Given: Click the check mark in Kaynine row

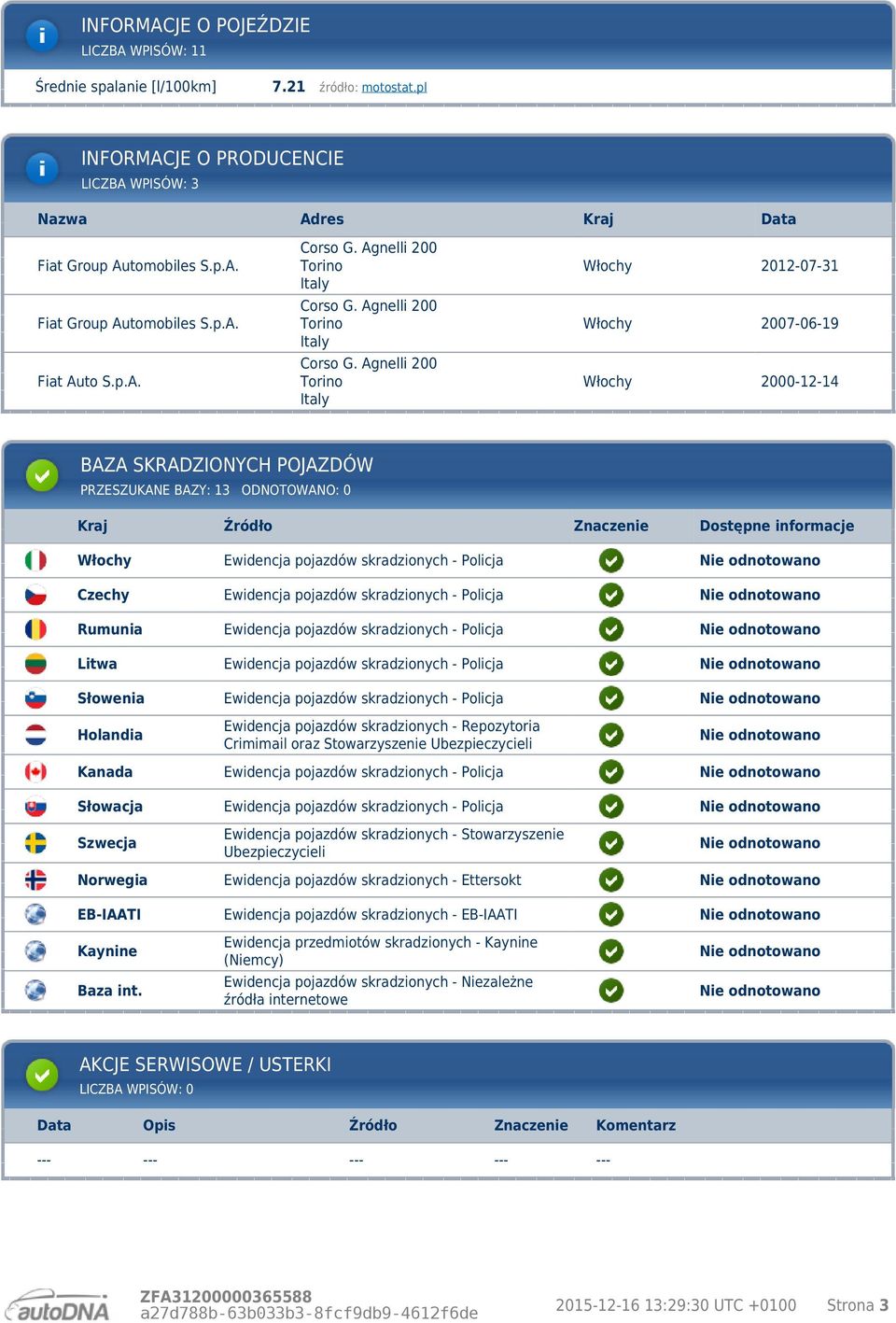Looking at the screenshot, I should pyautogui.click(x=611, y=951).
